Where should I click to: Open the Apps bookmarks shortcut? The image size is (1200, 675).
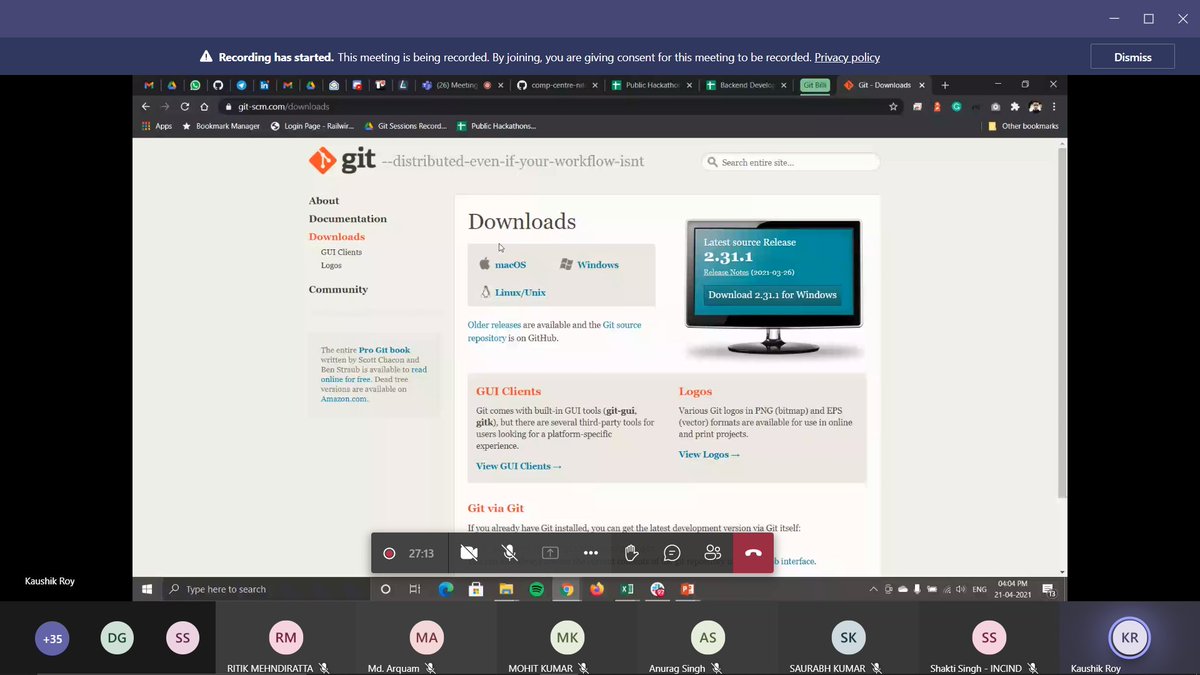point(157,126)
